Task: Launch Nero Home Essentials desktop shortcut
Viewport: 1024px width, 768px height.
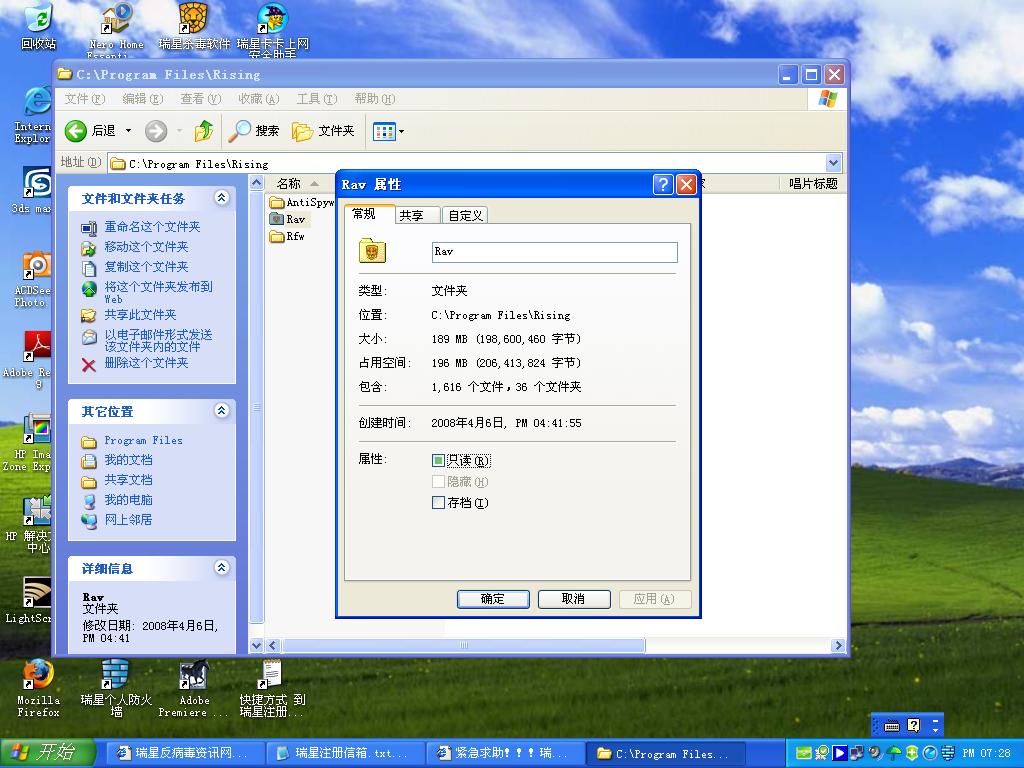Action: point(116,29)
